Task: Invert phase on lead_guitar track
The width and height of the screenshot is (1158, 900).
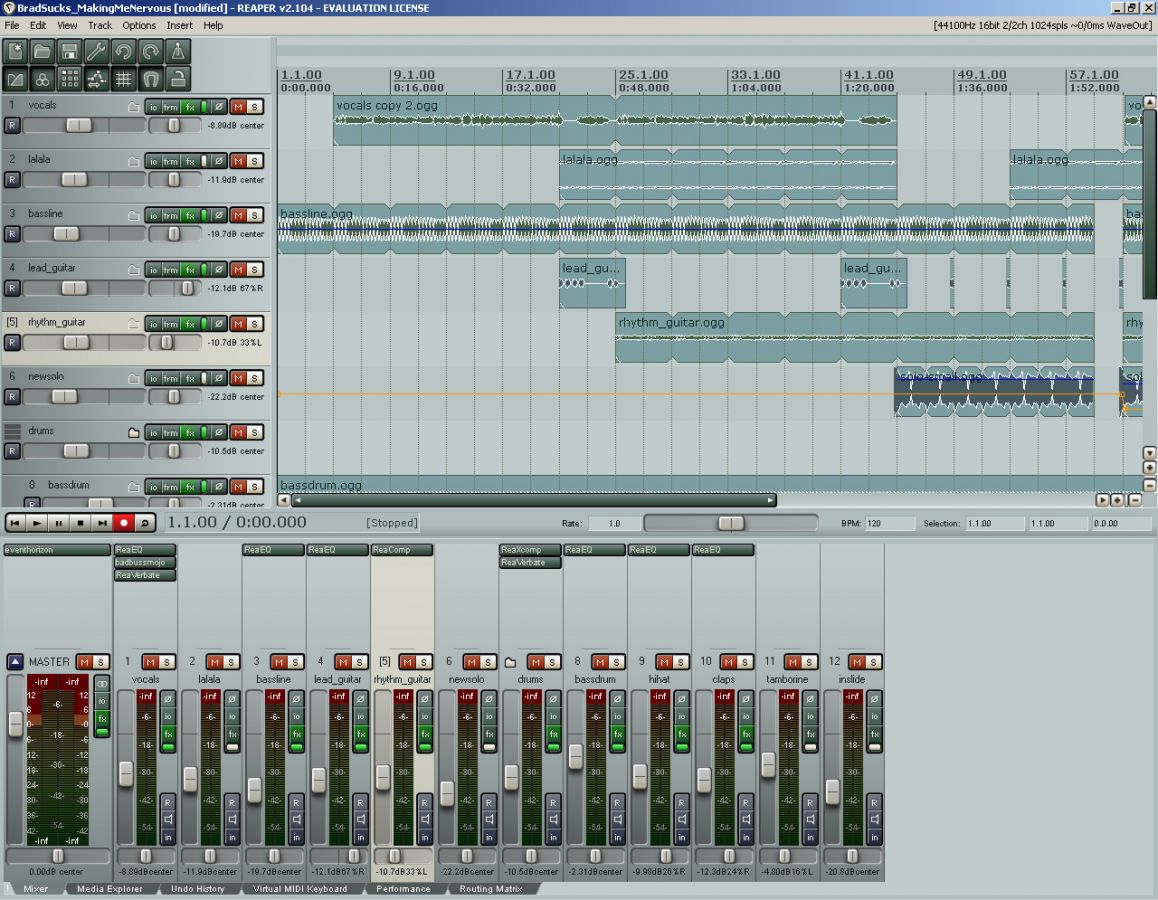Action: click(x=219, y=269)
